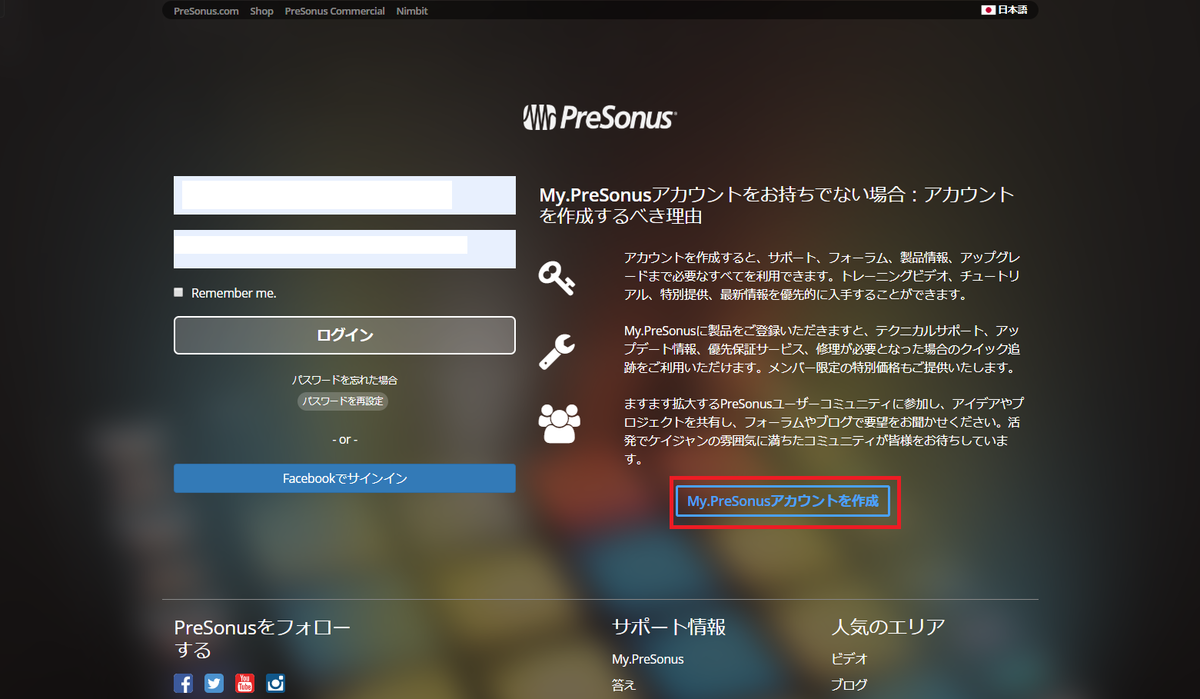The width and height of the screenshot is (1200, 699).
Task: Open the YouTube channel icon
Action: pos(244,683)
